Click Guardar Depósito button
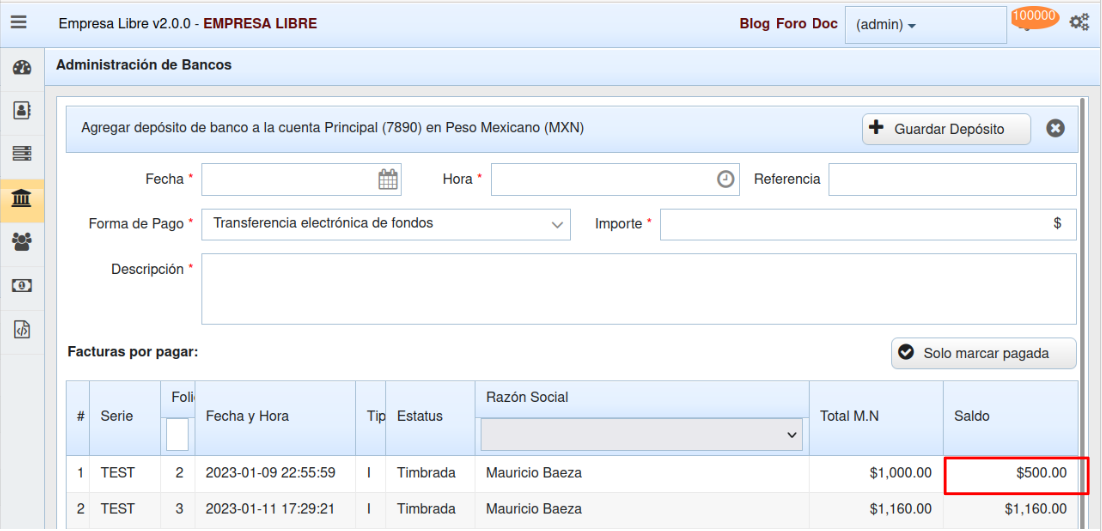The width and height of the screenshot is (1102, 531). pos(946,129)
